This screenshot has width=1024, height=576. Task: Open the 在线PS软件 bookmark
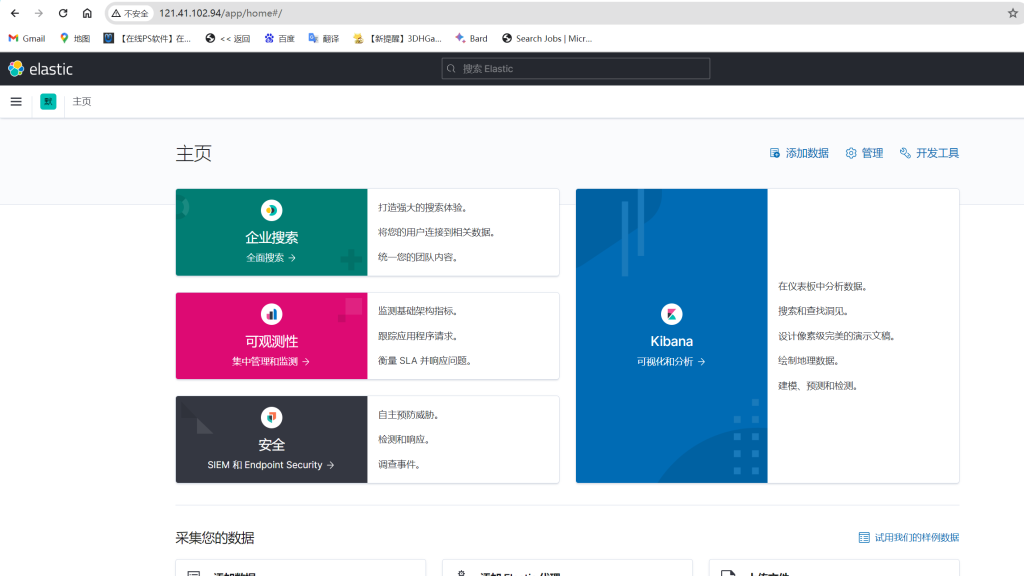tap(147, 39)
